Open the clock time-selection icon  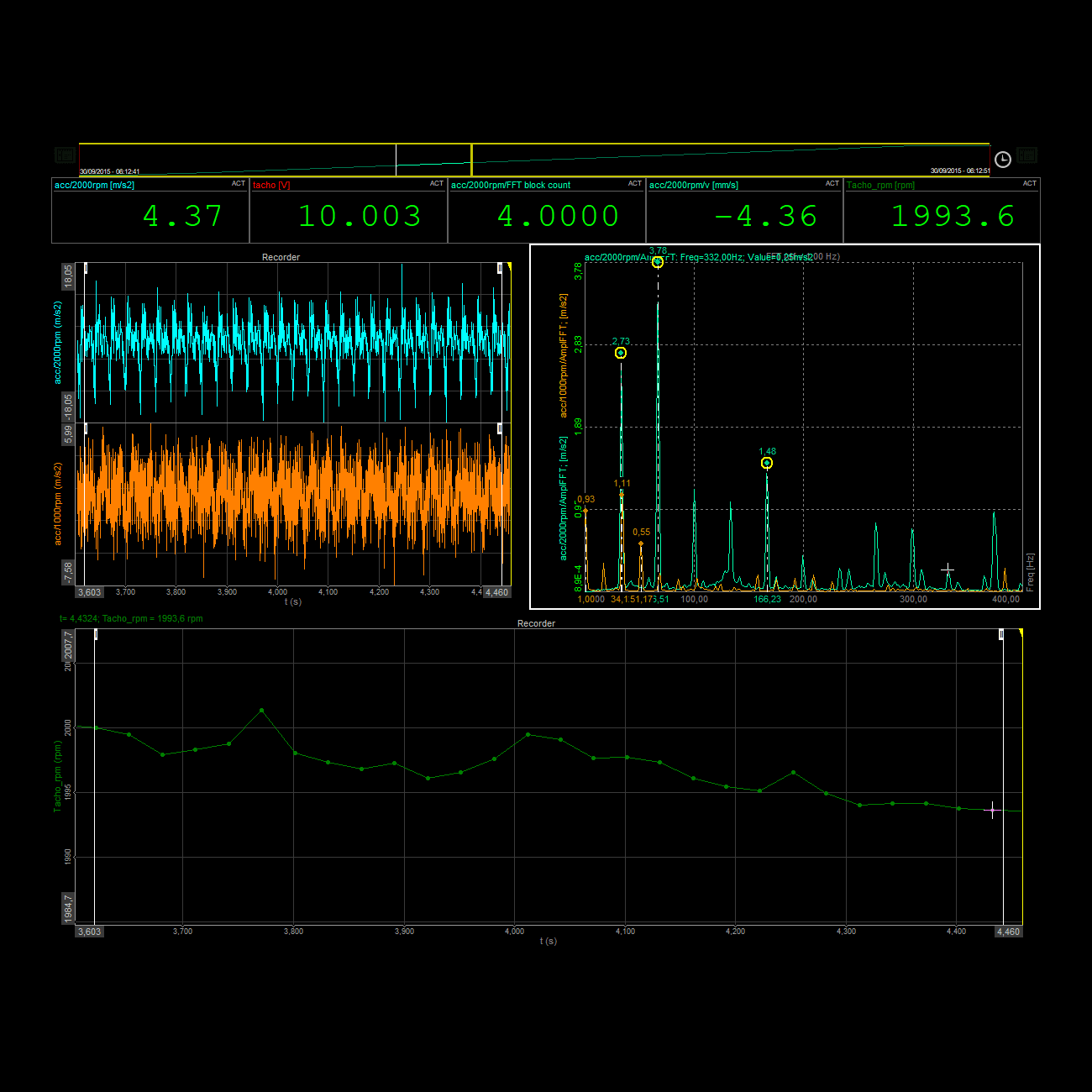point(1003,160)
